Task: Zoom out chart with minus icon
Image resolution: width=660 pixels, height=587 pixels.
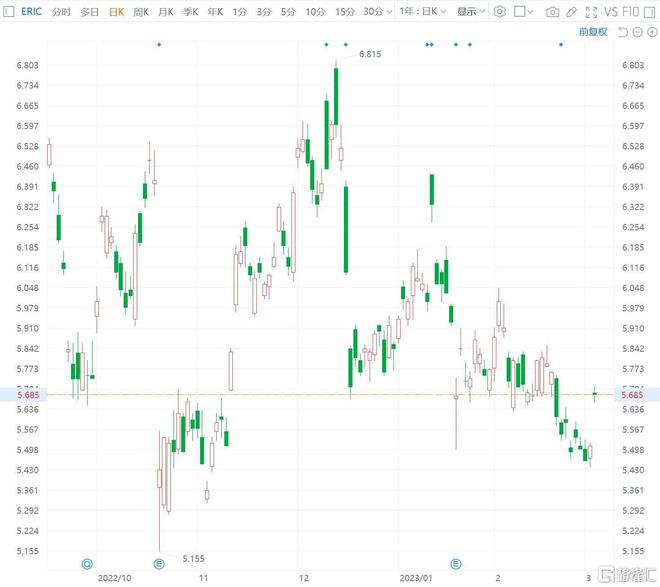Action: click(x=637, y=32)
